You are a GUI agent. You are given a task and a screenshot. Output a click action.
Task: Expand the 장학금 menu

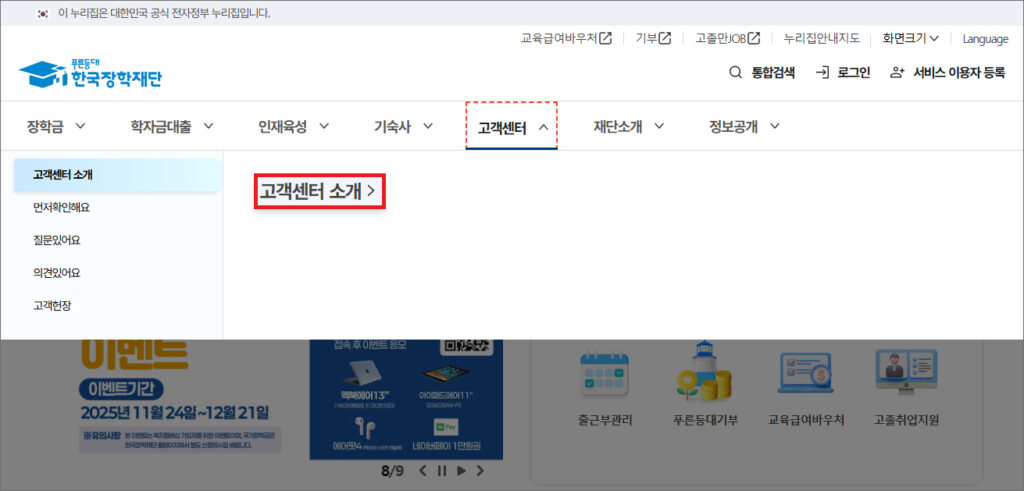coord(56,126)
